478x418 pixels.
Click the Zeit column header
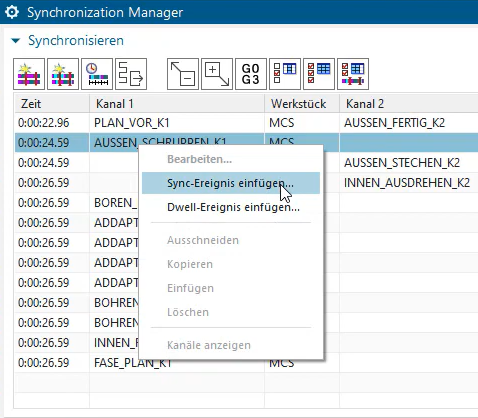coord(52,104)
